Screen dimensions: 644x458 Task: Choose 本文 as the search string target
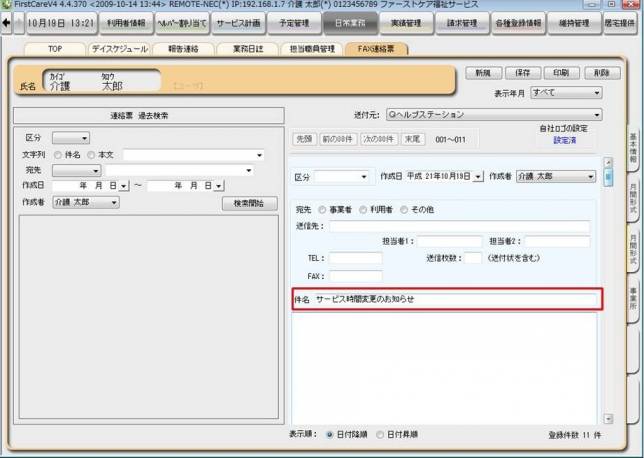(91, 155)
